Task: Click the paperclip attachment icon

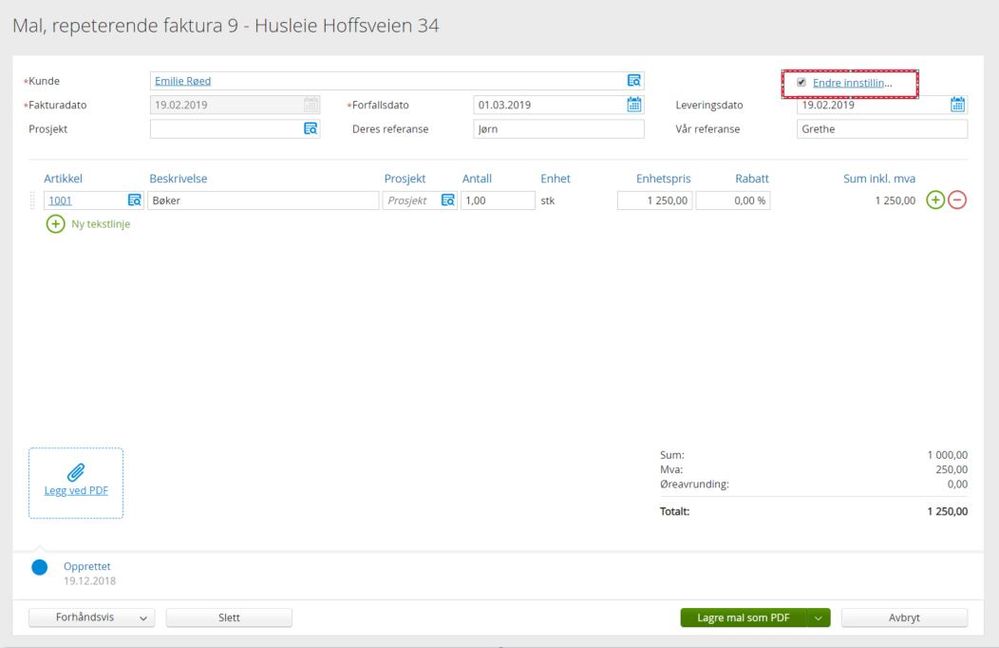Action: tap(76, 472)
